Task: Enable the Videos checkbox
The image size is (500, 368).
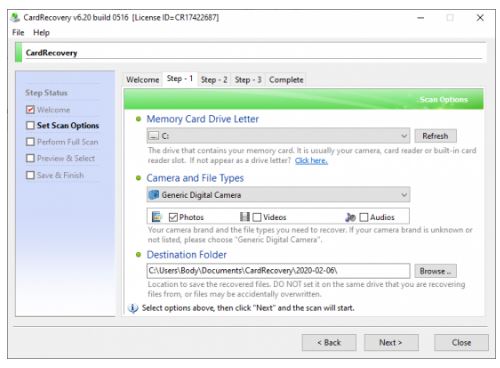Action: 257,217
